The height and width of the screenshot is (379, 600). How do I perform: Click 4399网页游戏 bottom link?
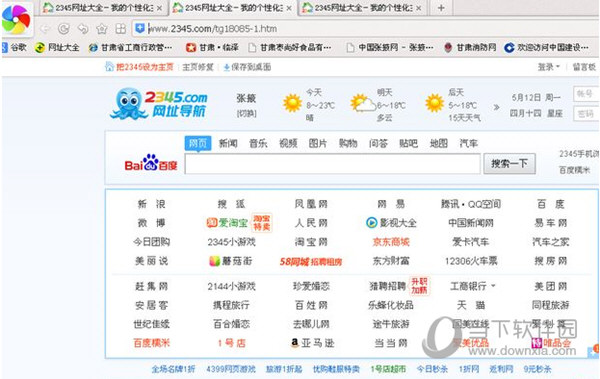(231, 369)
